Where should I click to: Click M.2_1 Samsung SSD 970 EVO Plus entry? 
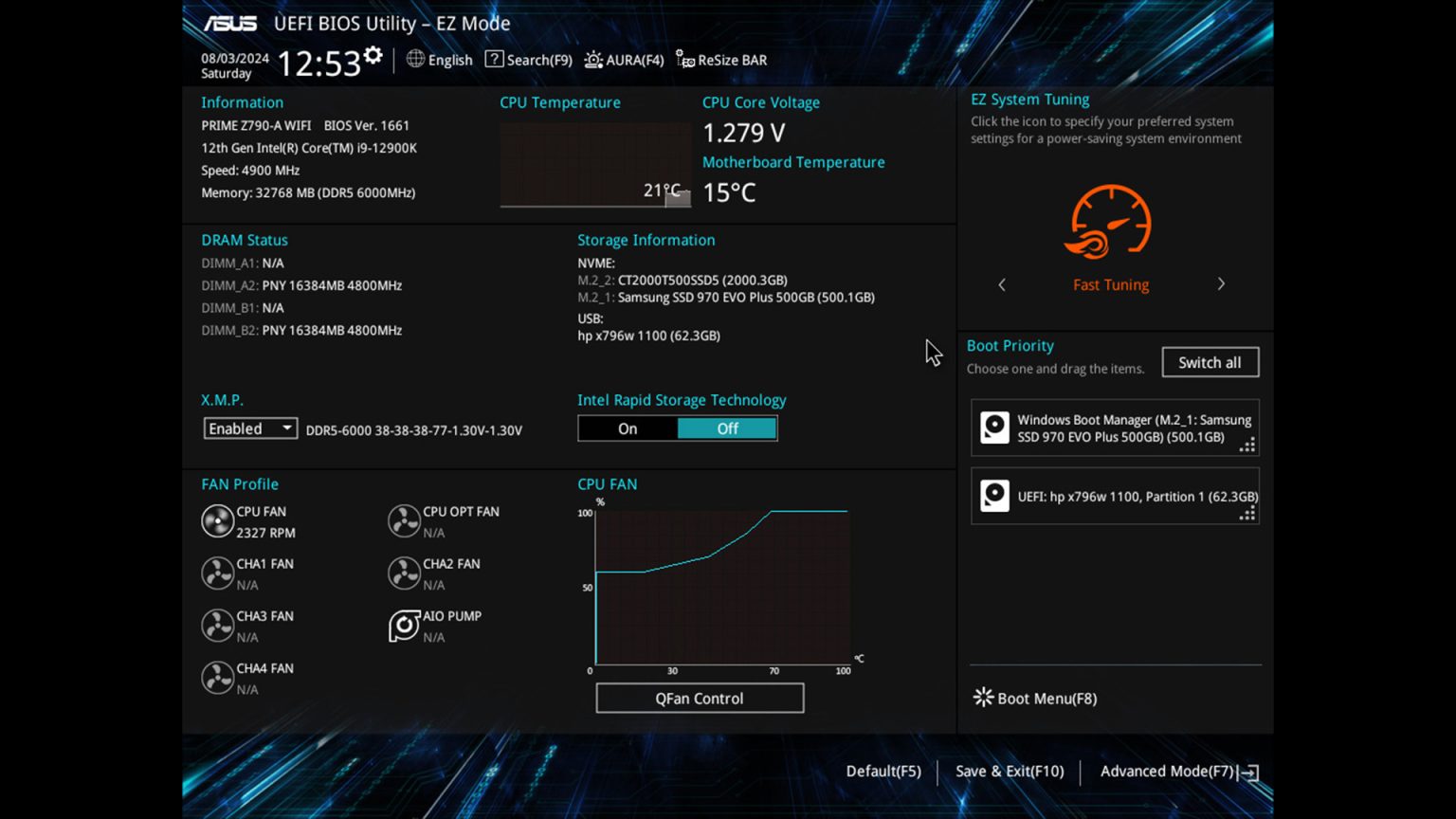(726, 297)
